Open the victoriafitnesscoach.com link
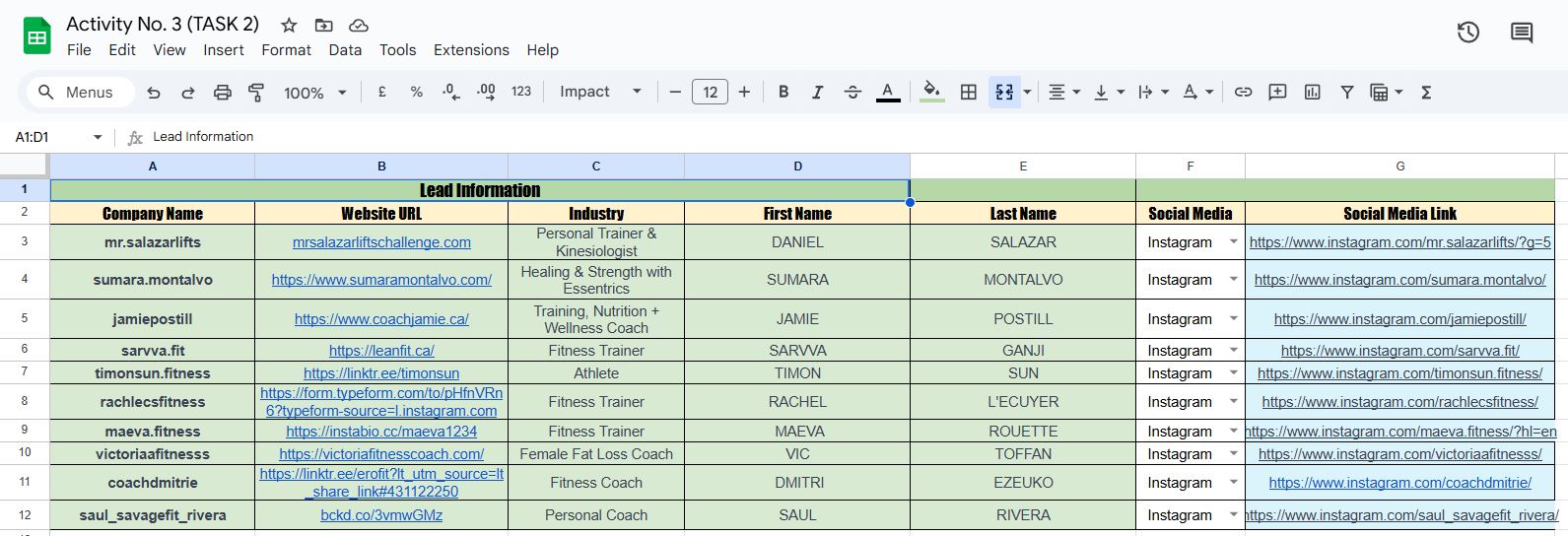 (381, 454)
